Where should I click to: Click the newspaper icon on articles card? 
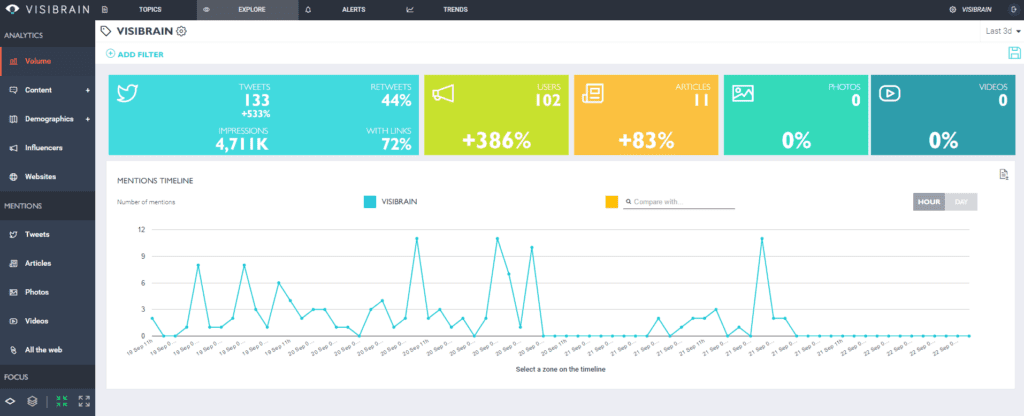coord(593,95)
